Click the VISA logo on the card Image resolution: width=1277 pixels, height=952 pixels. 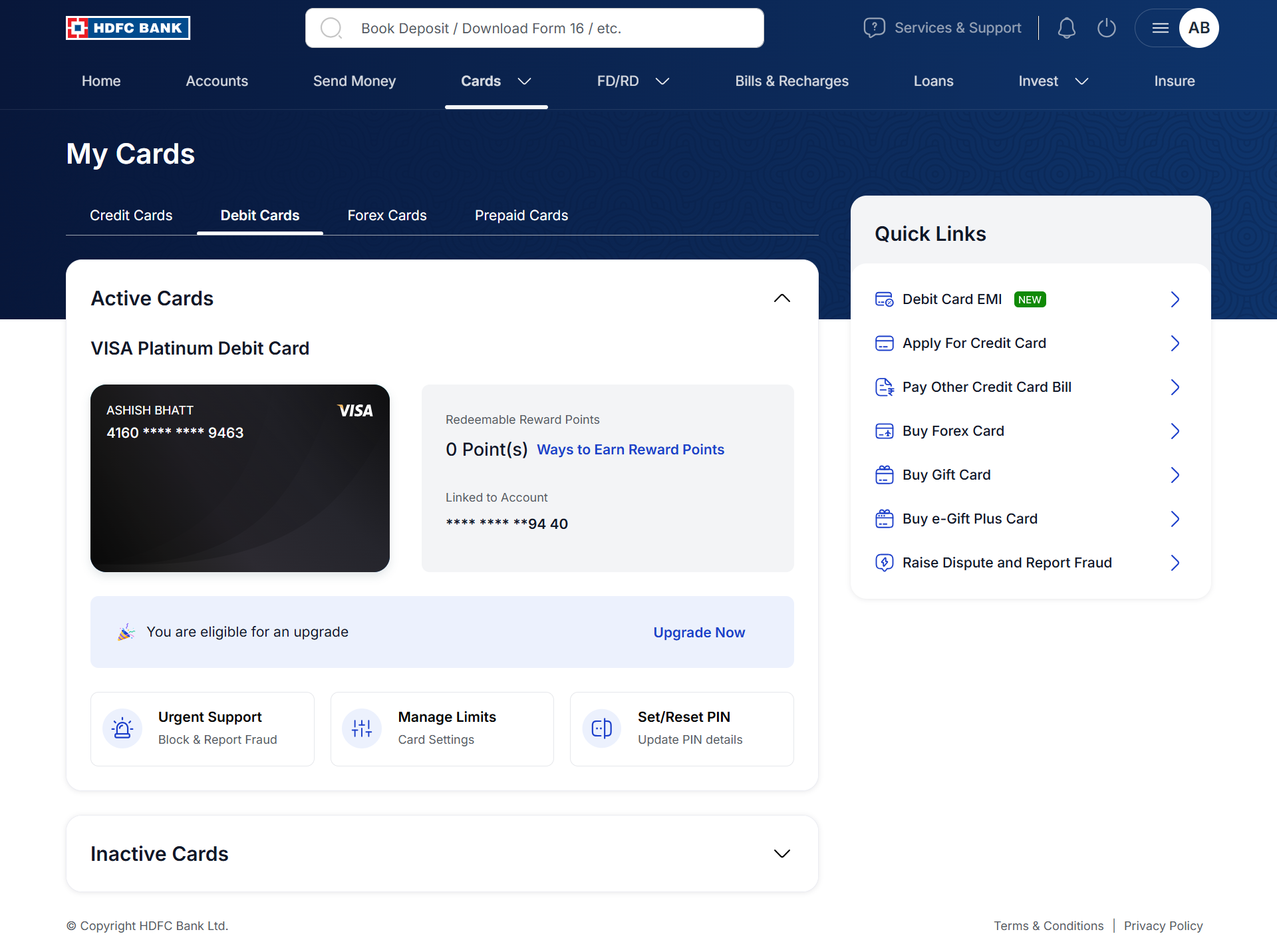coord(355,410)
